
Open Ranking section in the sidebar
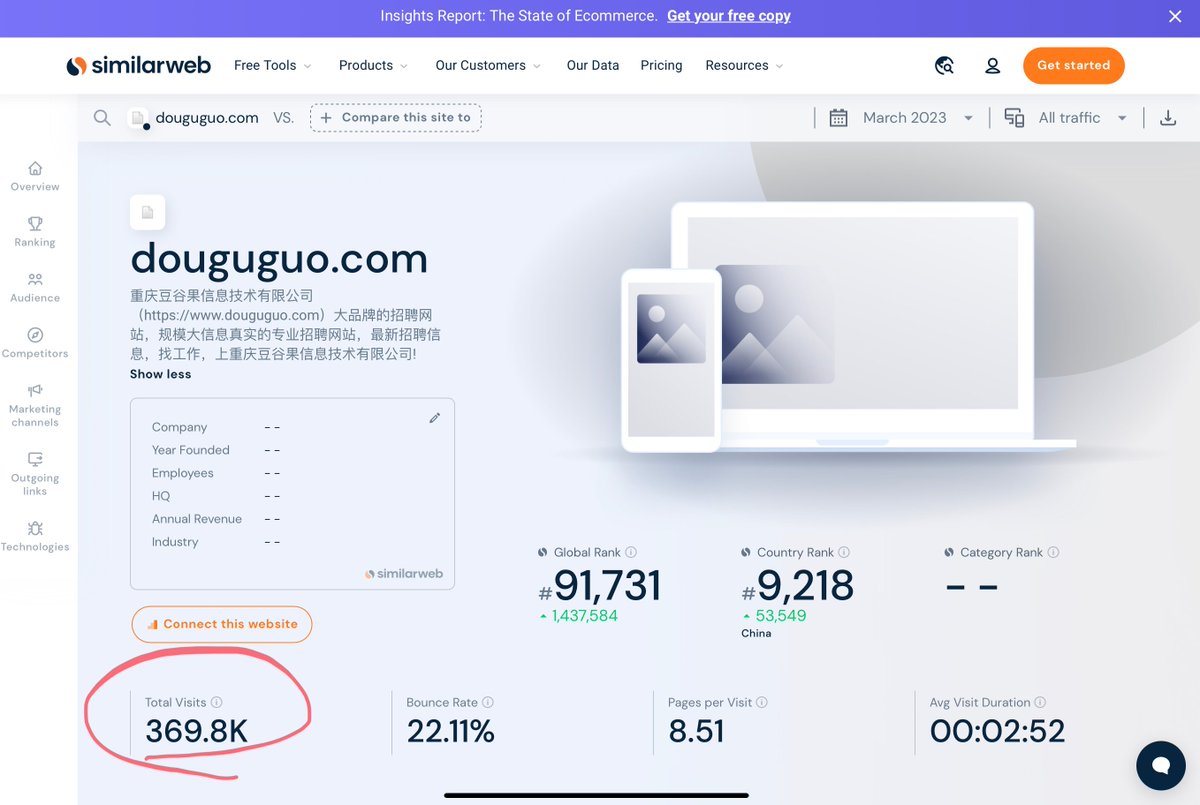(x=35, y=232)
